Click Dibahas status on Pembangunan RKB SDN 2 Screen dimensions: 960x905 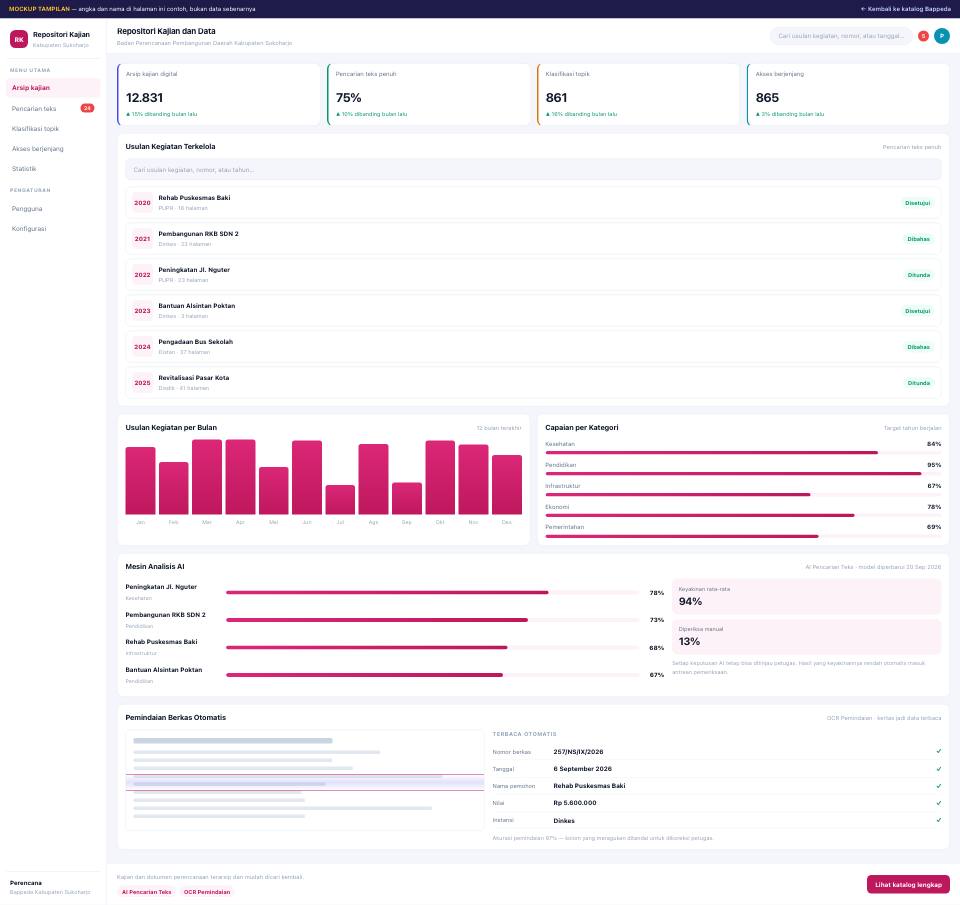pos(918,239)
